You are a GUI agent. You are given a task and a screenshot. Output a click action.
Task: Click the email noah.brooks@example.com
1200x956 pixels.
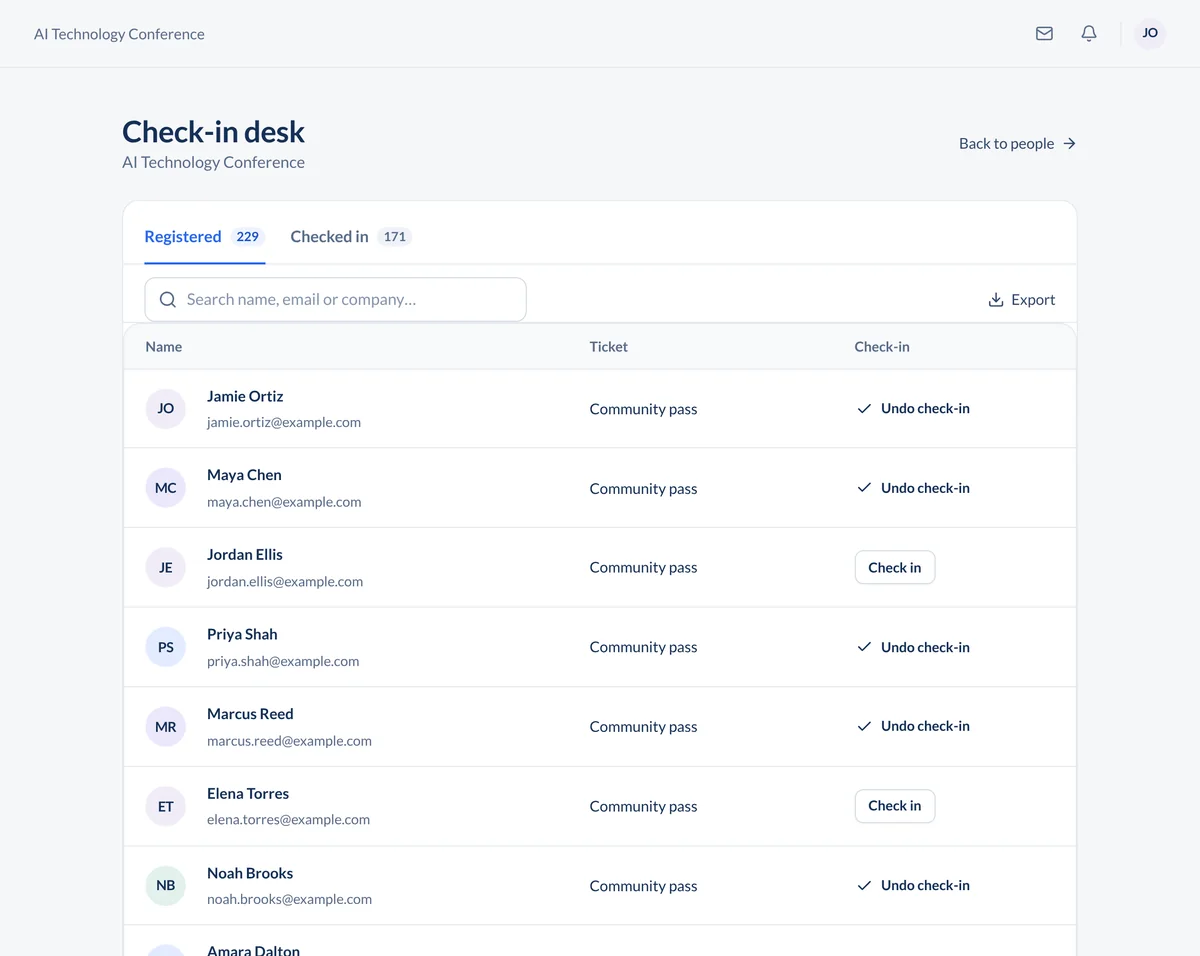289,900
